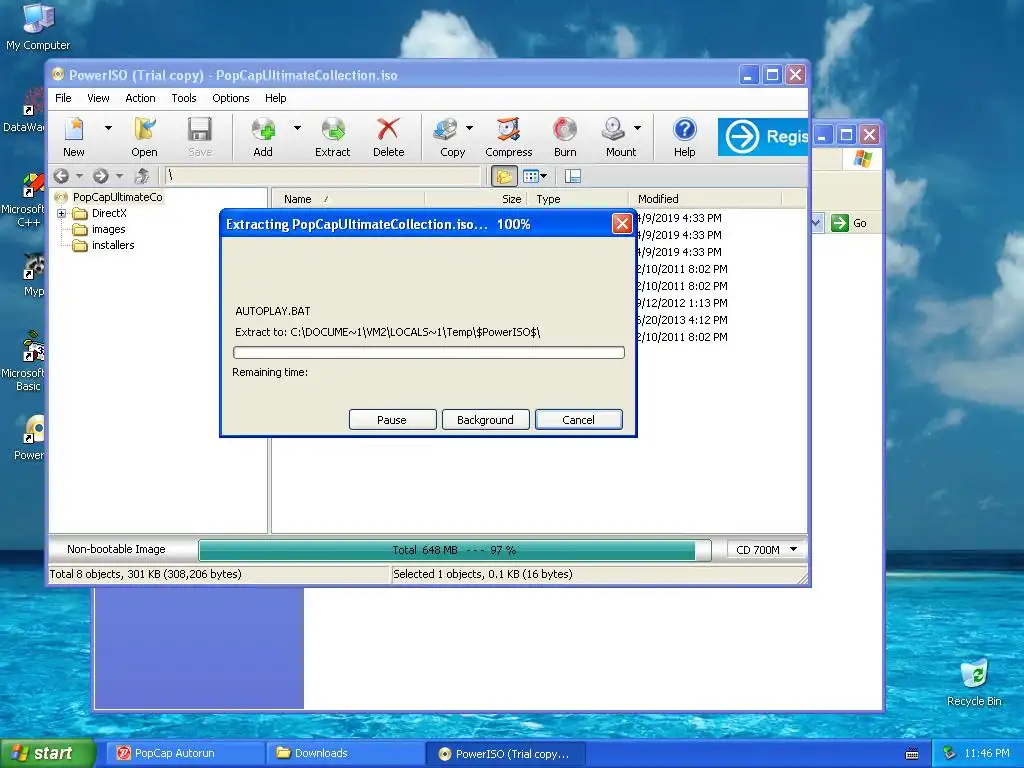This screenshot has height=768, width=1024.
Task: Click the Total 648 MB capacity bar
Action: (x=455, y=550)
